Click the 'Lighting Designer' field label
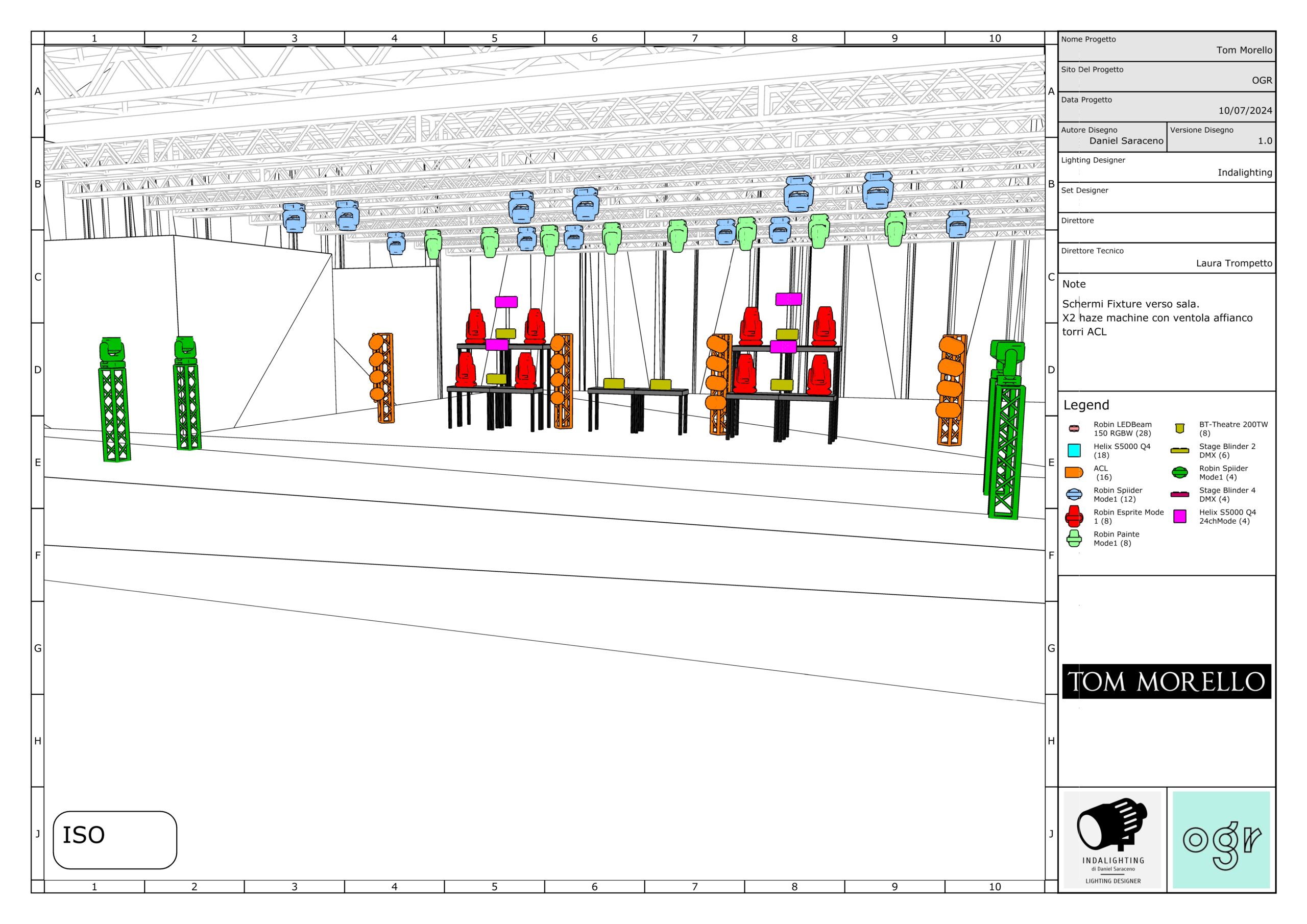 (x=1093, y=160)
